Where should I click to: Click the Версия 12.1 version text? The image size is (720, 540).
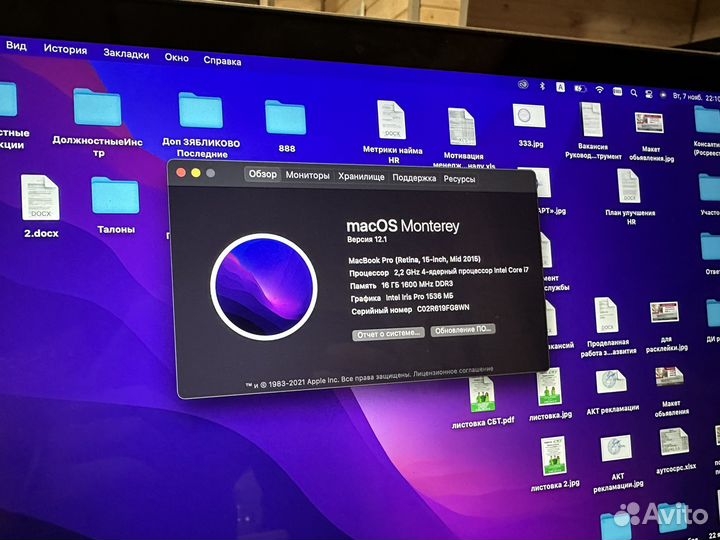367,239
